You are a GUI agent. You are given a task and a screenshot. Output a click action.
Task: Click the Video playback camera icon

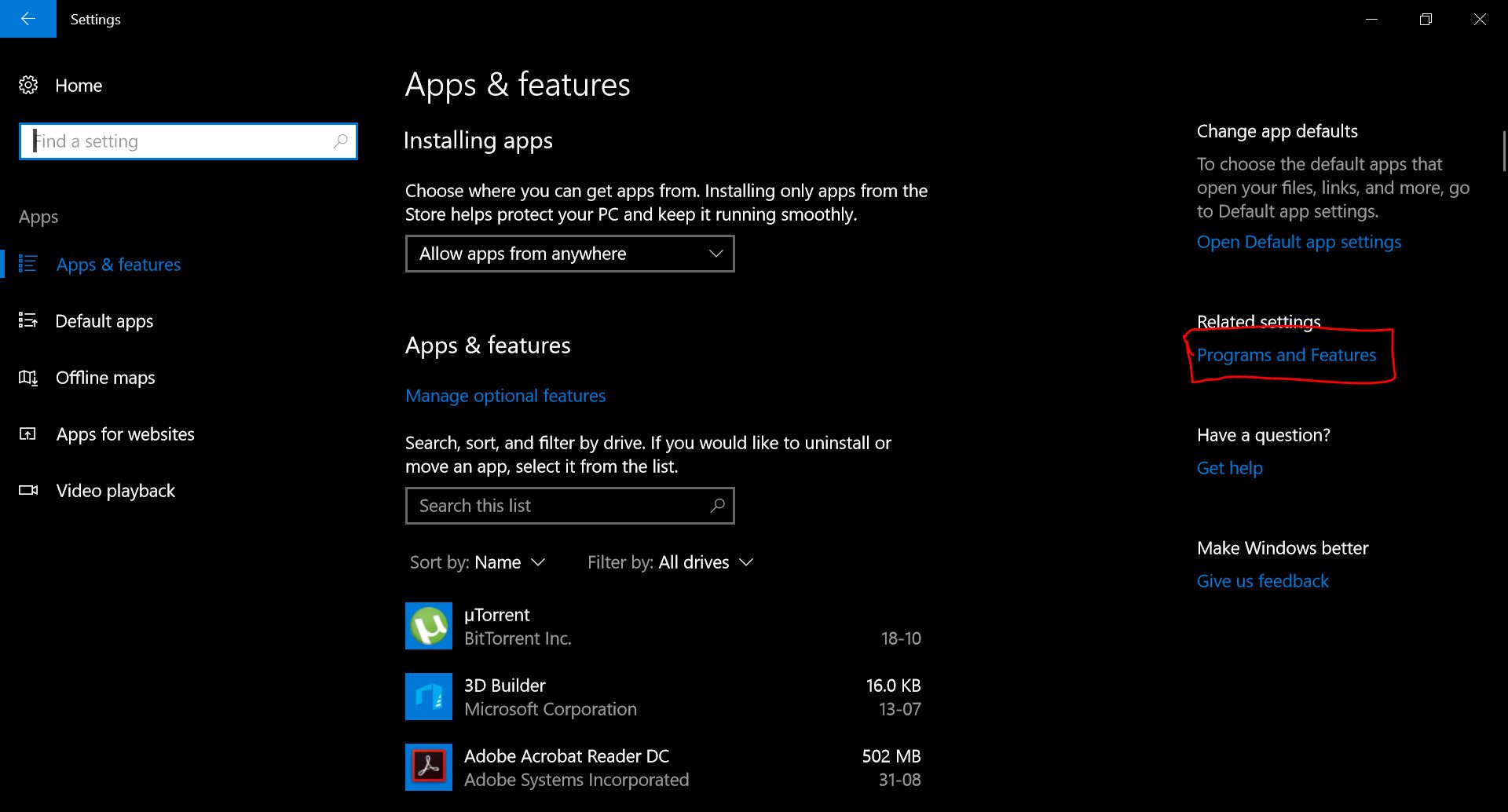click(x=28, y=491)
